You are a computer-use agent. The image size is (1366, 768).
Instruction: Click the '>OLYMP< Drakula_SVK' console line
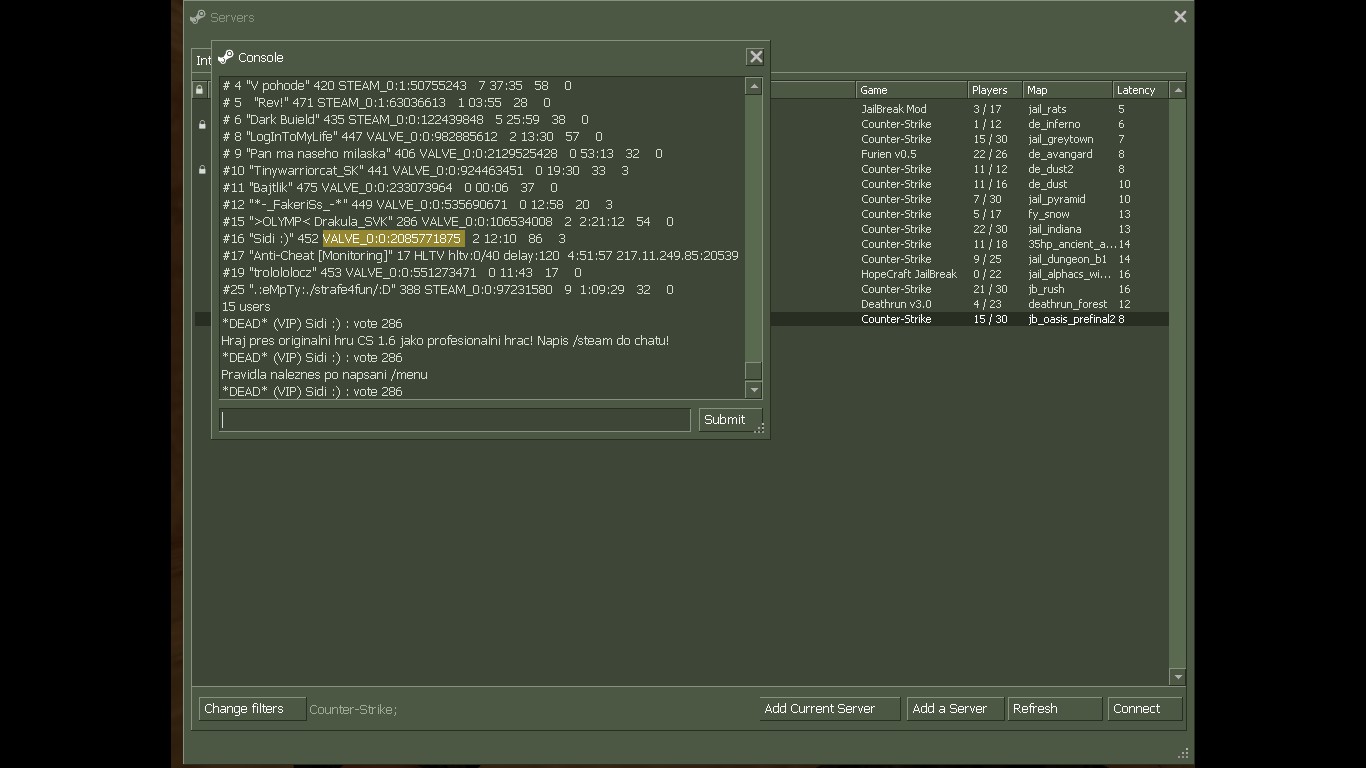click(x=448, y=221)
